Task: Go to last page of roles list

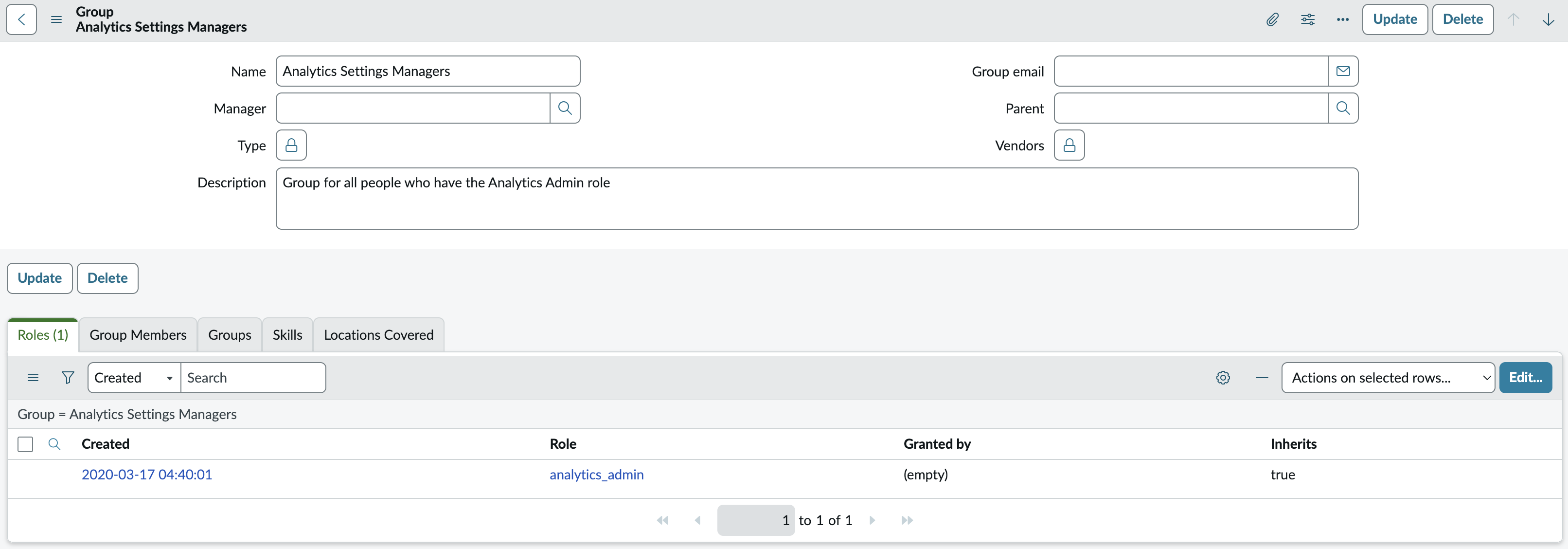Action: coord(907,520)
